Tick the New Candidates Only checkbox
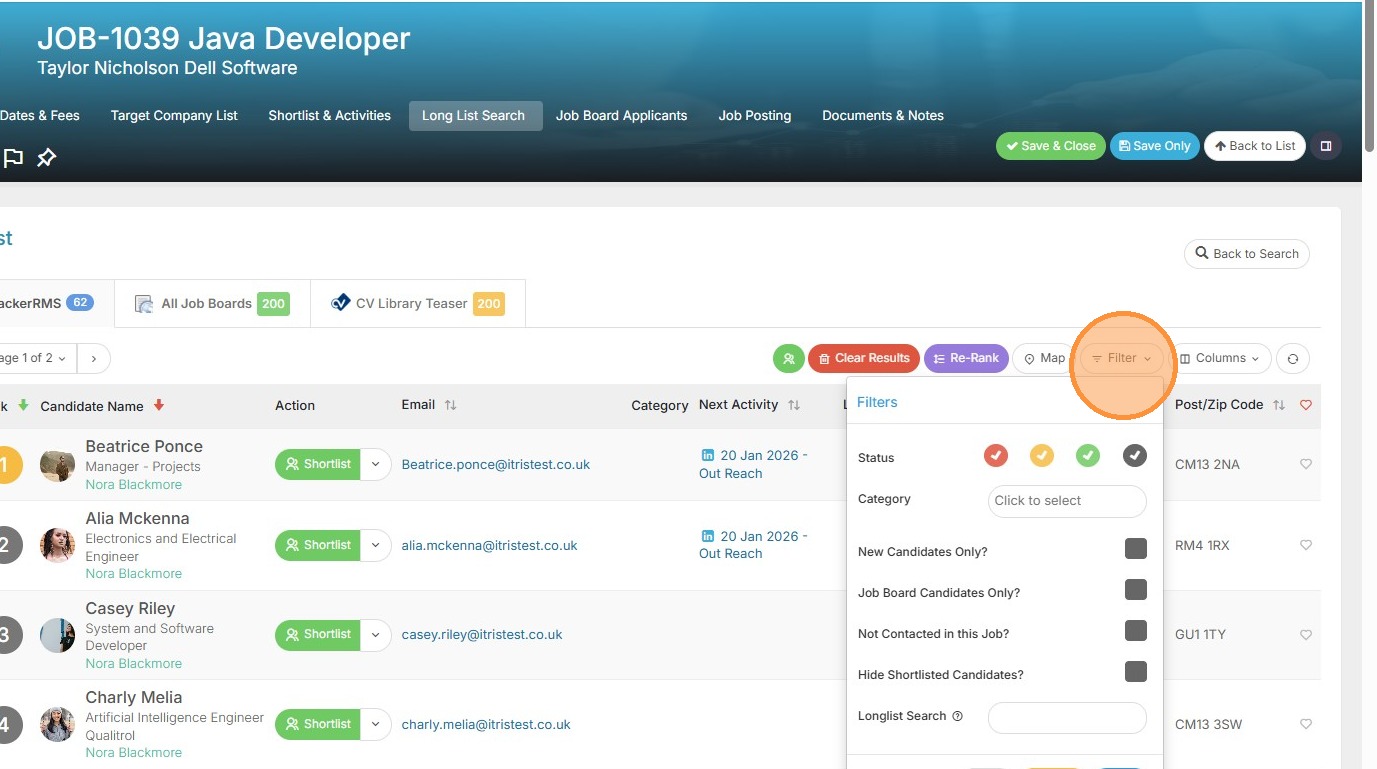1377x769 pixels. click(x=1135, y=548)
